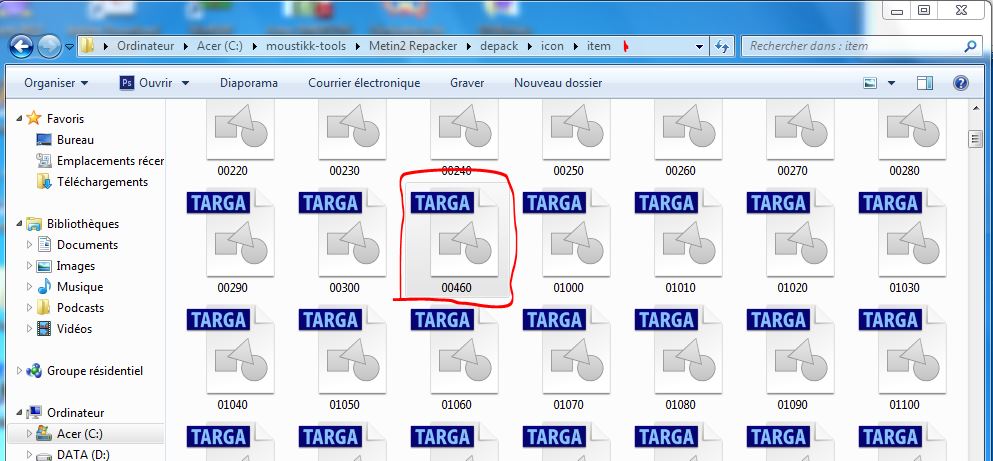Click Ordinateur in the address path
The height and width of the screenshot is (461, 993).
pos(146,46)
